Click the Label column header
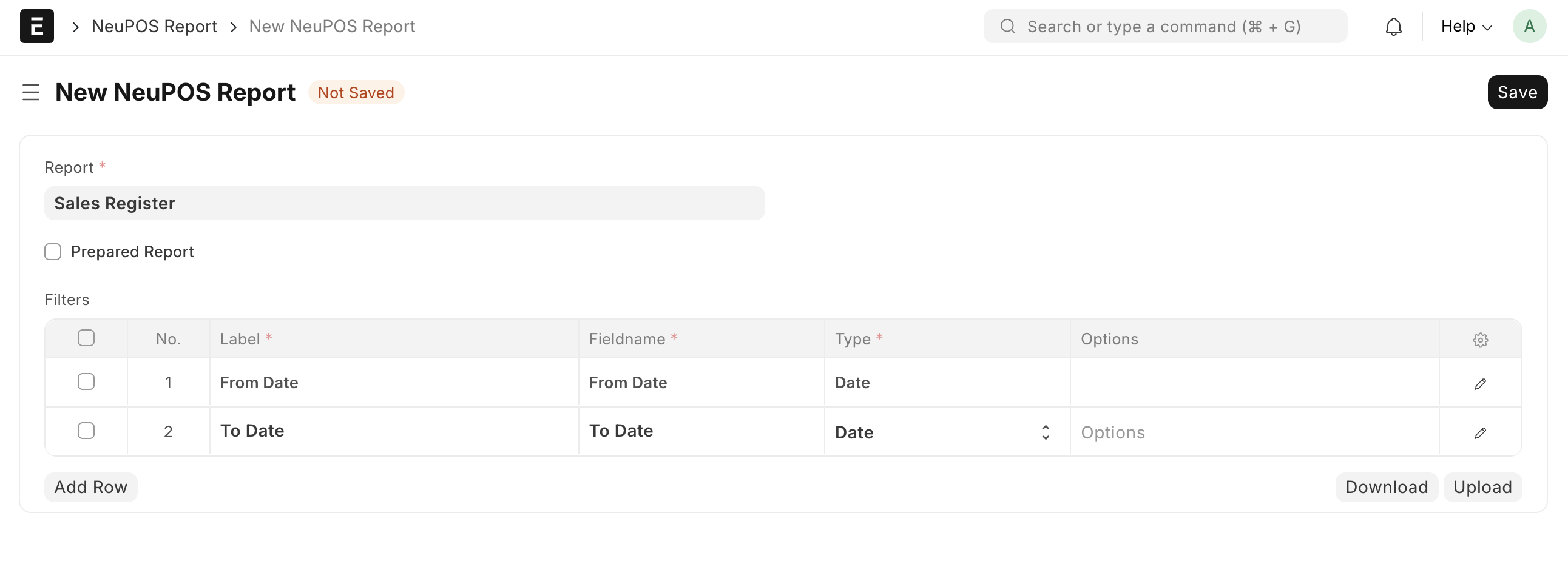This screenshot has width=1568, height=564. point(394,339)
